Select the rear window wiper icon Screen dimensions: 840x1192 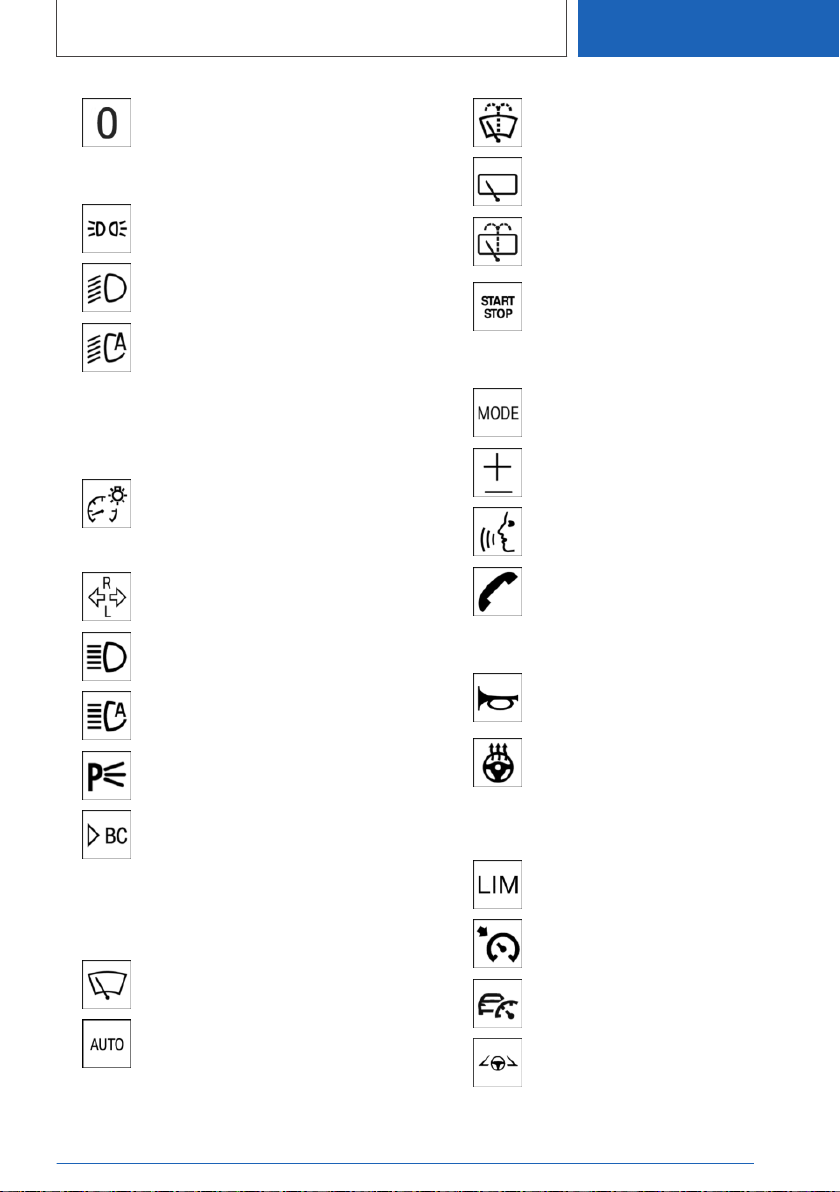497,182
